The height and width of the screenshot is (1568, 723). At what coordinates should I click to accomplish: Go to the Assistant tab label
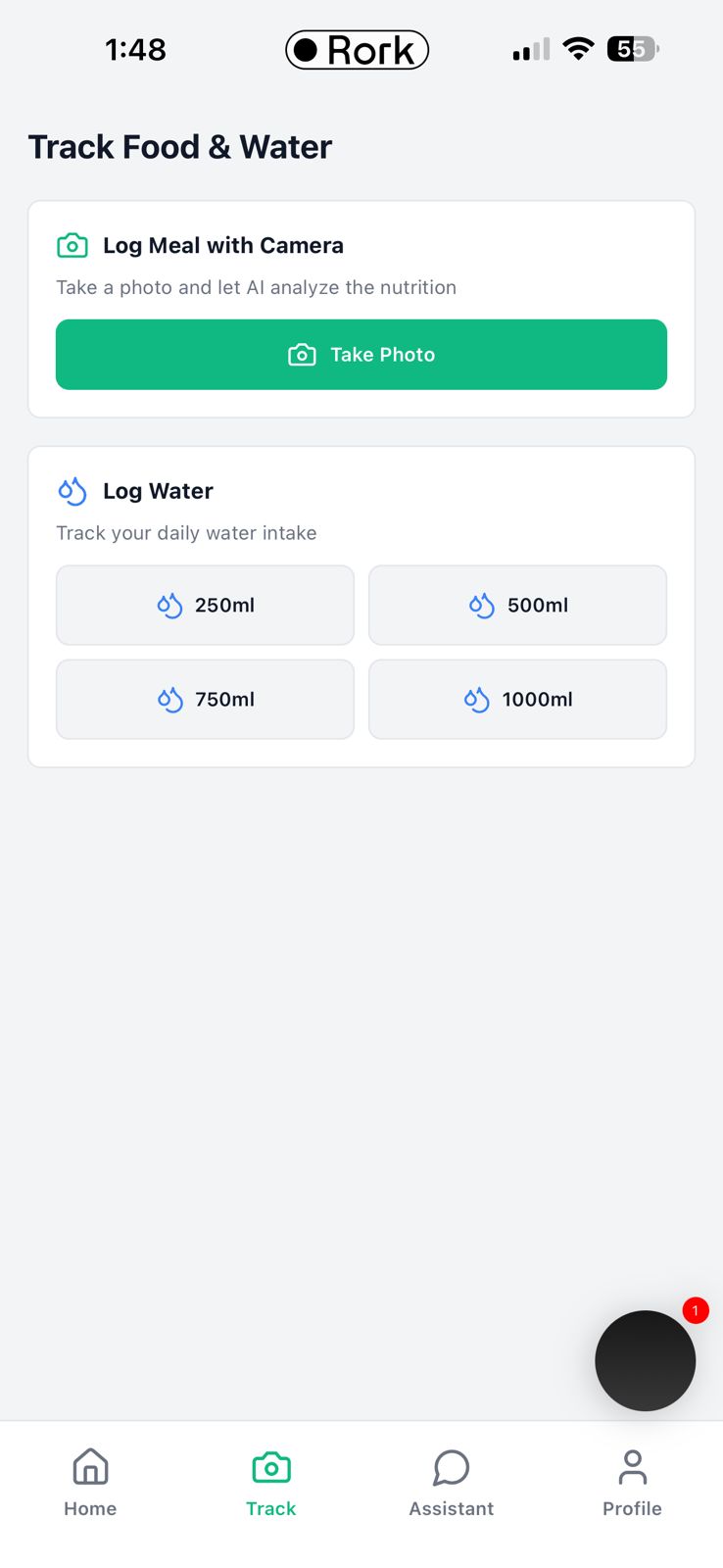click(452, 1509)
